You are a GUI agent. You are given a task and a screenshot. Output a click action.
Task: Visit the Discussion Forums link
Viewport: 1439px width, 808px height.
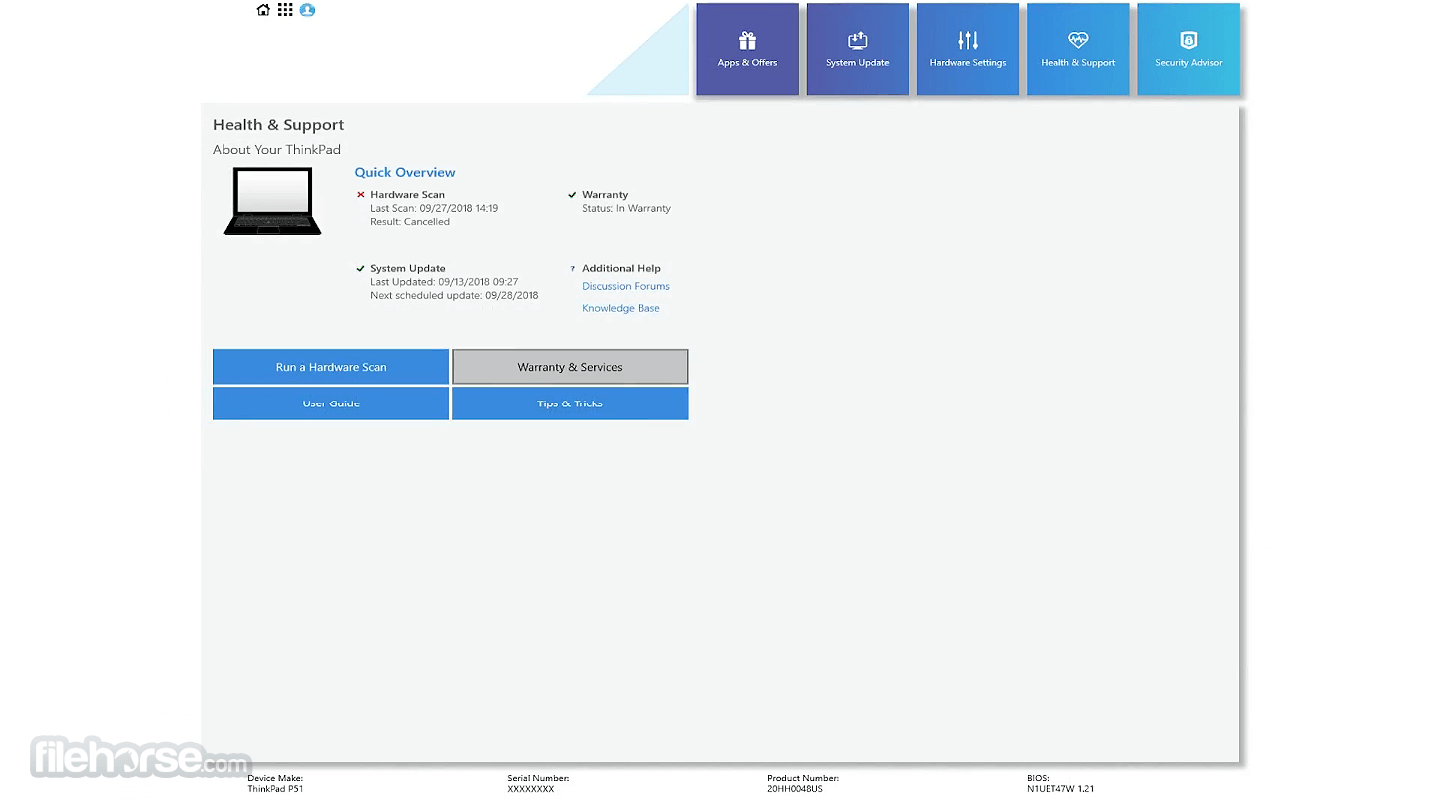coord(626,286)
